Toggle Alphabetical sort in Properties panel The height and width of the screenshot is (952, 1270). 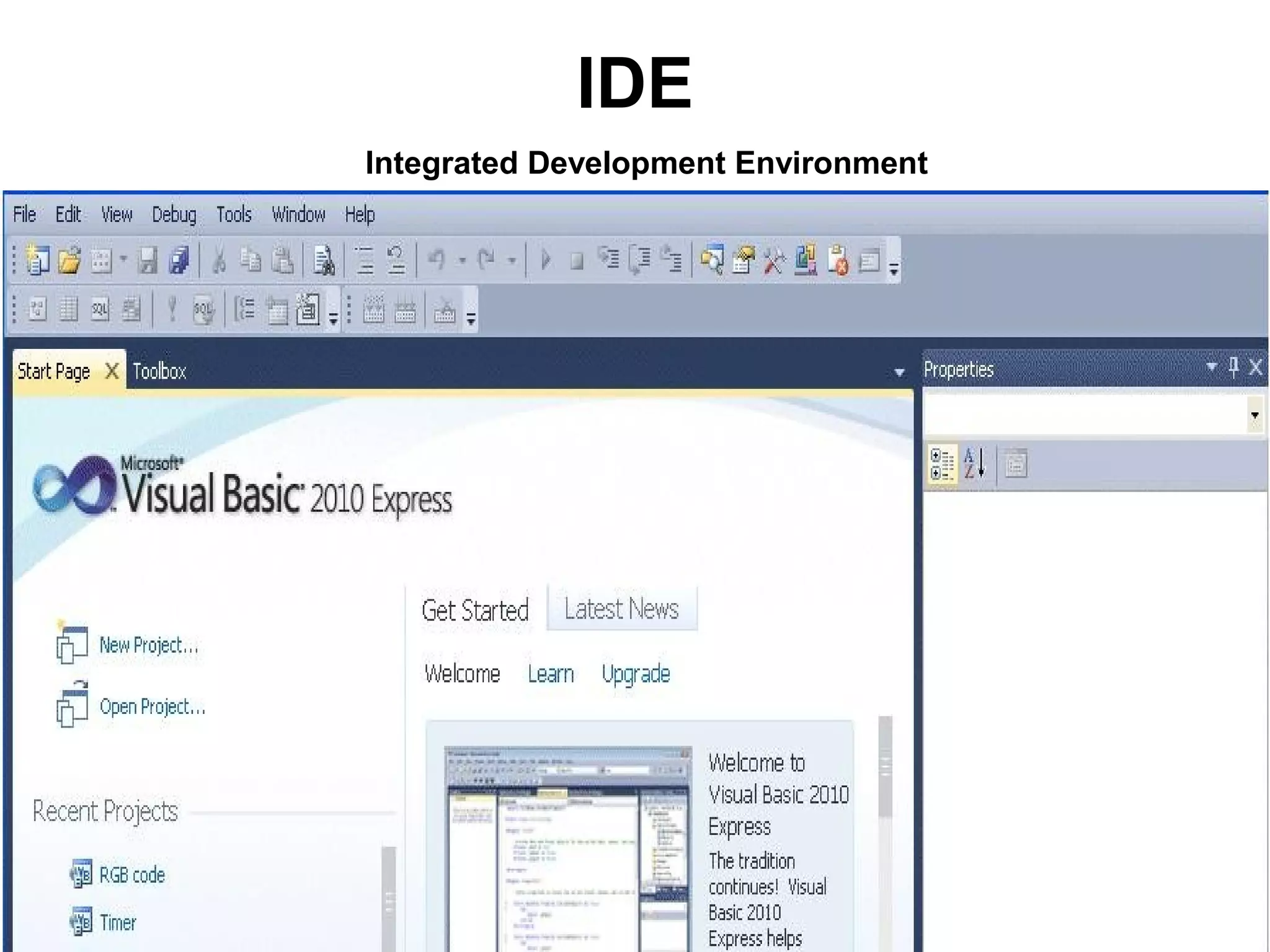[x=974, y=464]
